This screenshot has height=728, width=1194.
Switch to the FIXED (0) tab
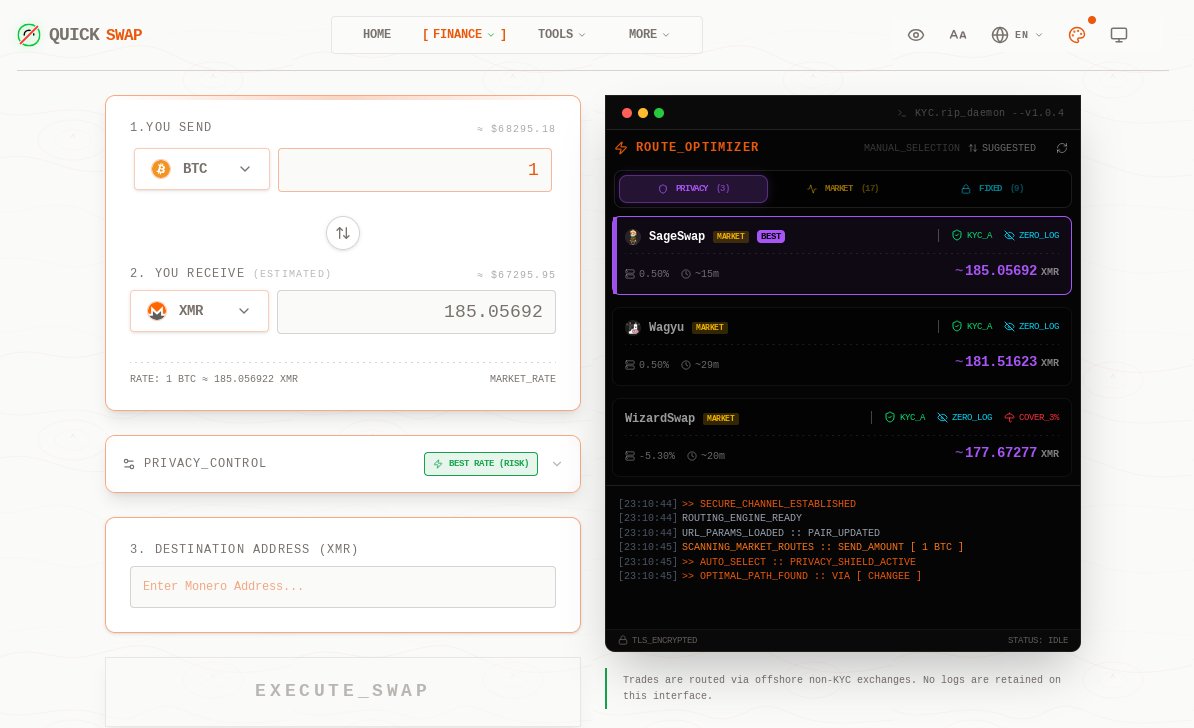click(x=992, y=189)
